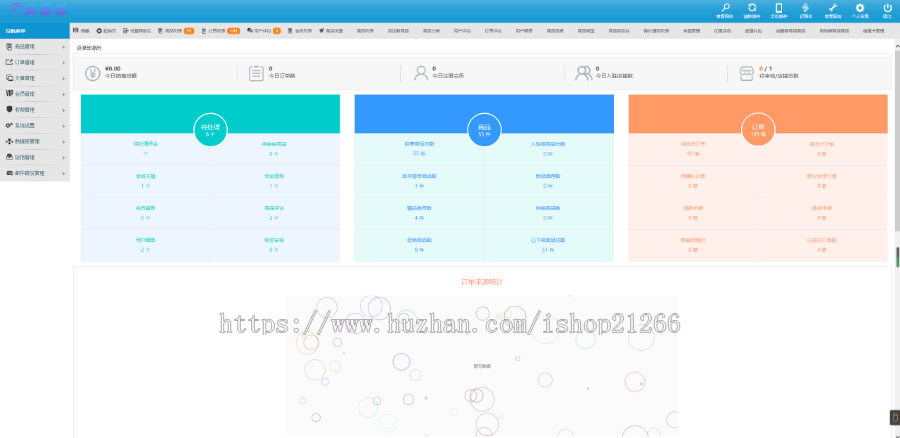Log out using the power icon

pos(887,7)
